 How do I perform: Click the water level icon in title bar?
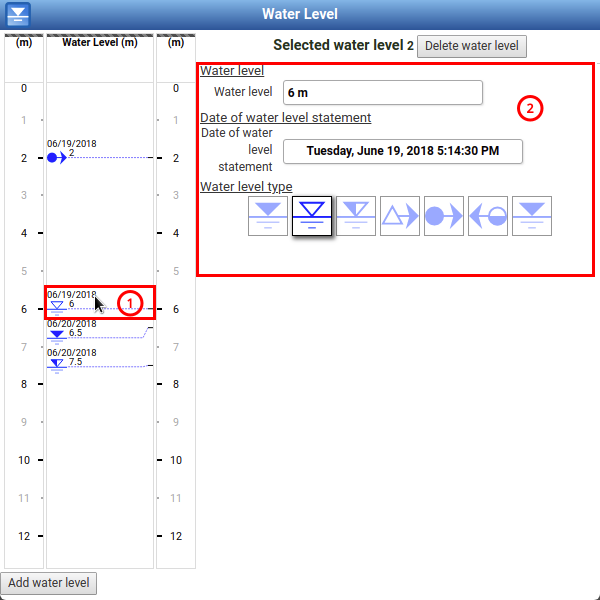pos(18,14)
